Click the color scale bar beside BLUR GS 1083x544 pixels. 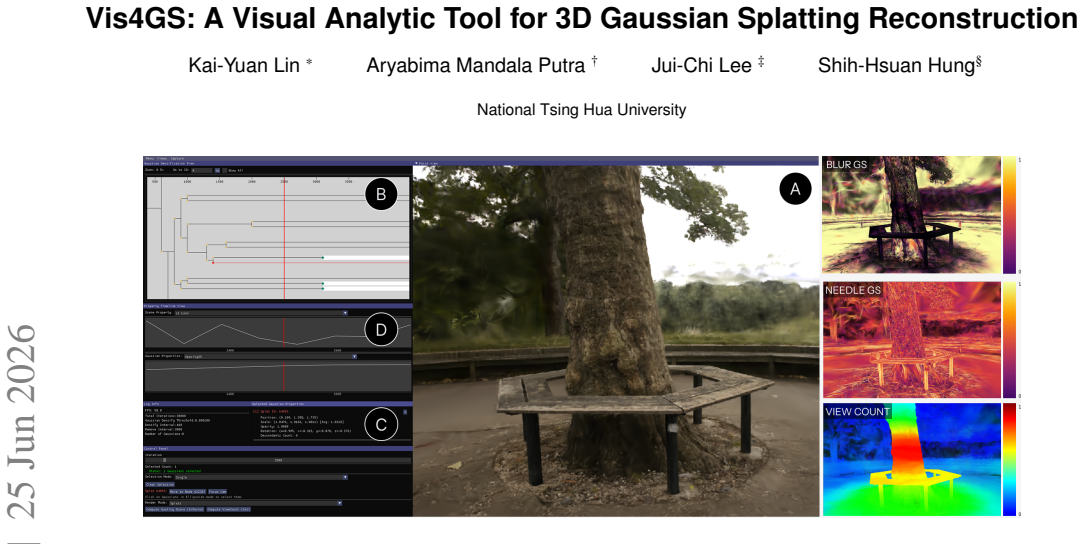point(1009,215)
